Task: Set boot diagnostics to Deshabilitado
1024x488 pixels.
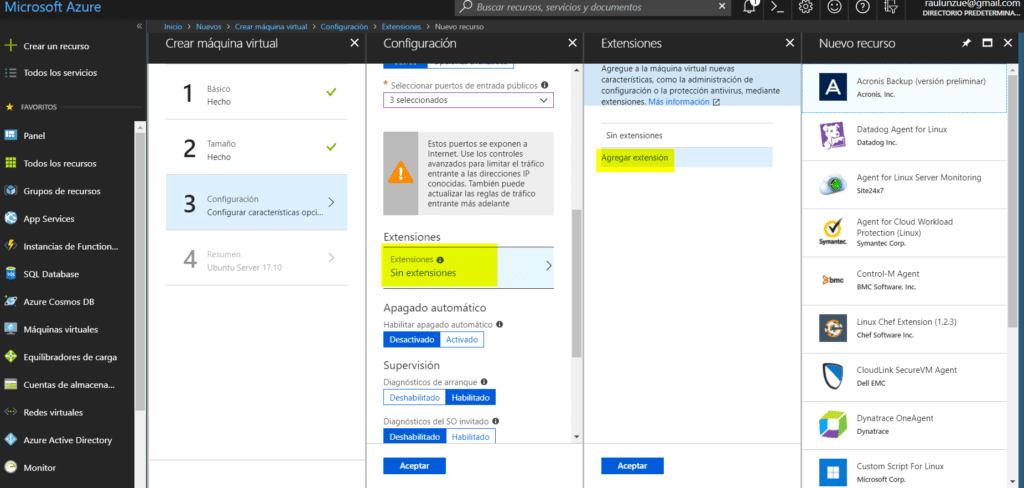Action: [x=414, y=397]
